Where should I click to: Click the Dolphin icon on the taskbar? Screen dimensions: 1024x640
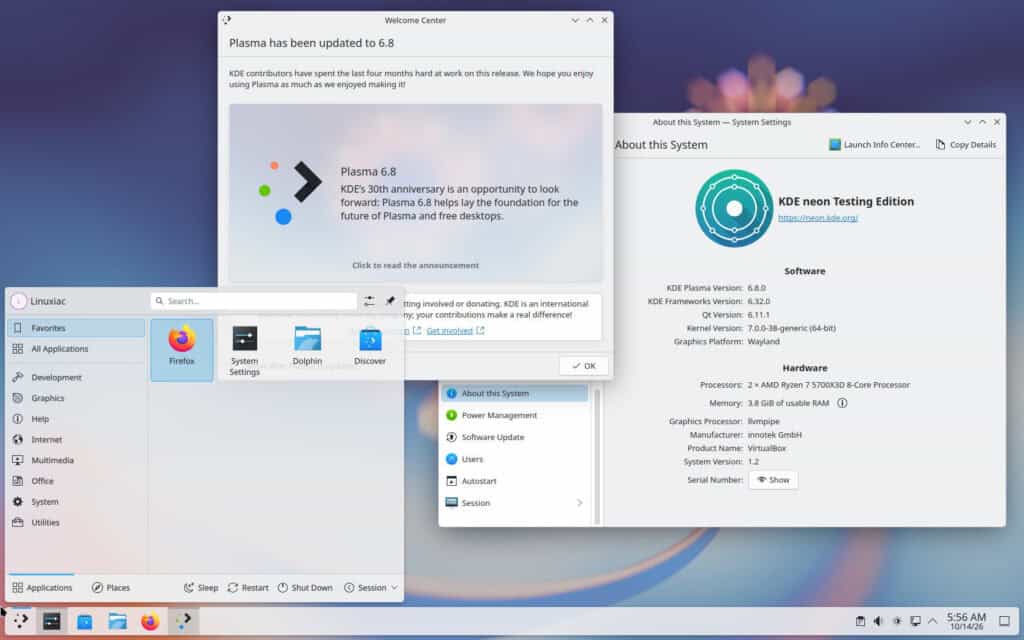pyautogui.click(x=118, y=622)
